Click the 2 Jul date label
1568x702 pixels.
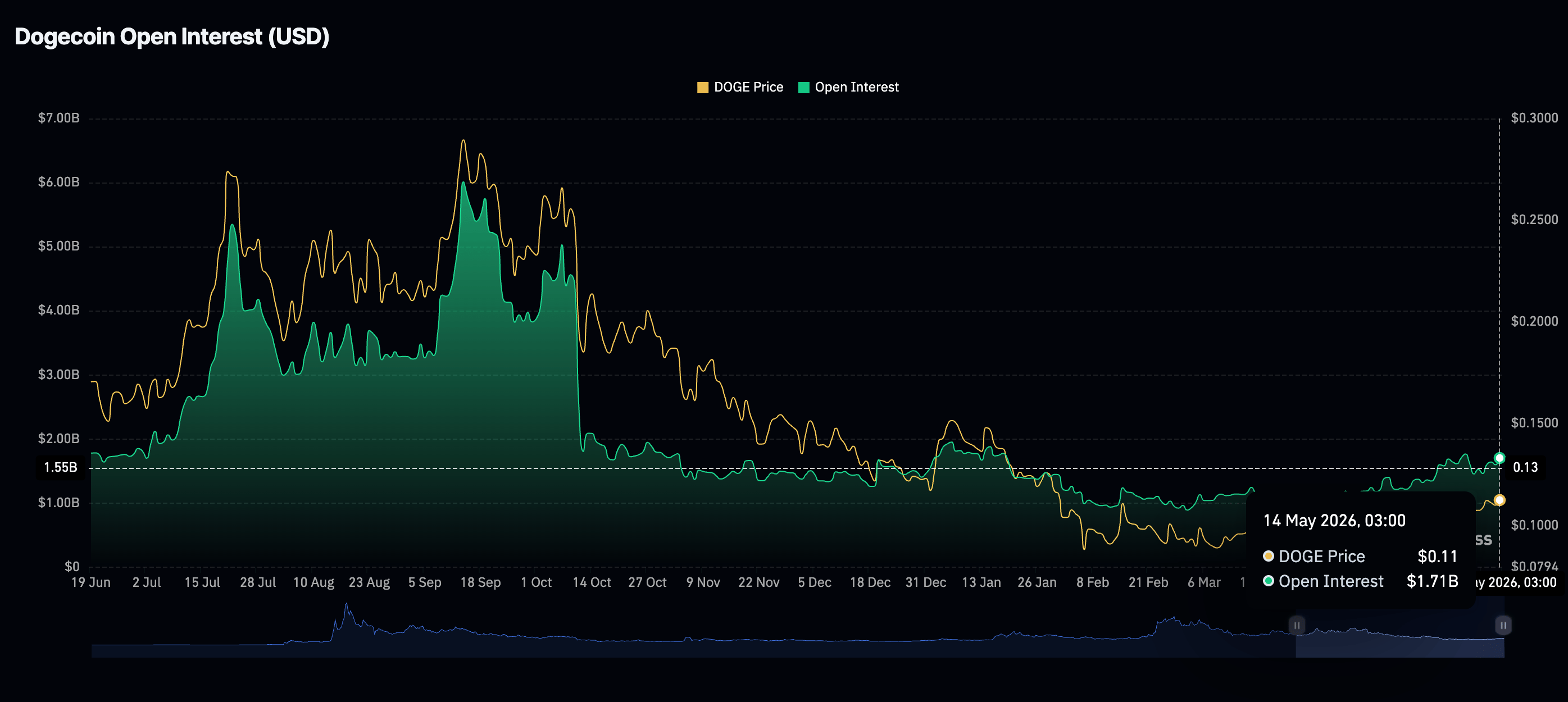coord(147,582)
